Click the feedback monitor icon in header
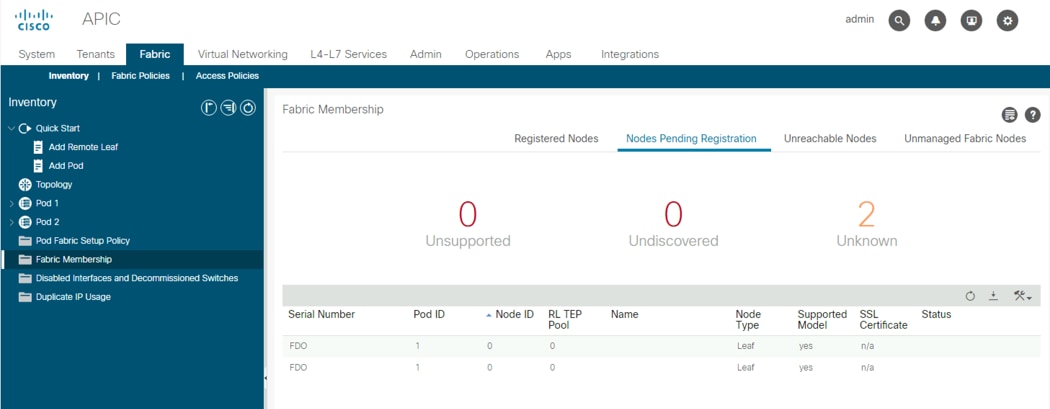This screenshot has height=409, width=1050. pos(971,21)
